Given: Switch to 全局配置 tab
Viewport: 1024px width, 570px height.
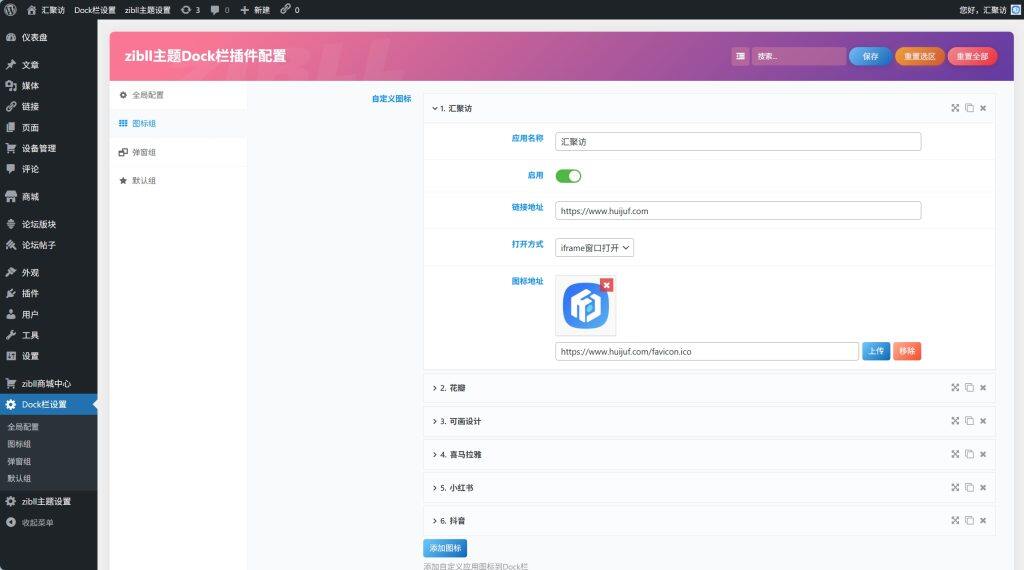Looking at the screenshot, I should click(178, 95).
